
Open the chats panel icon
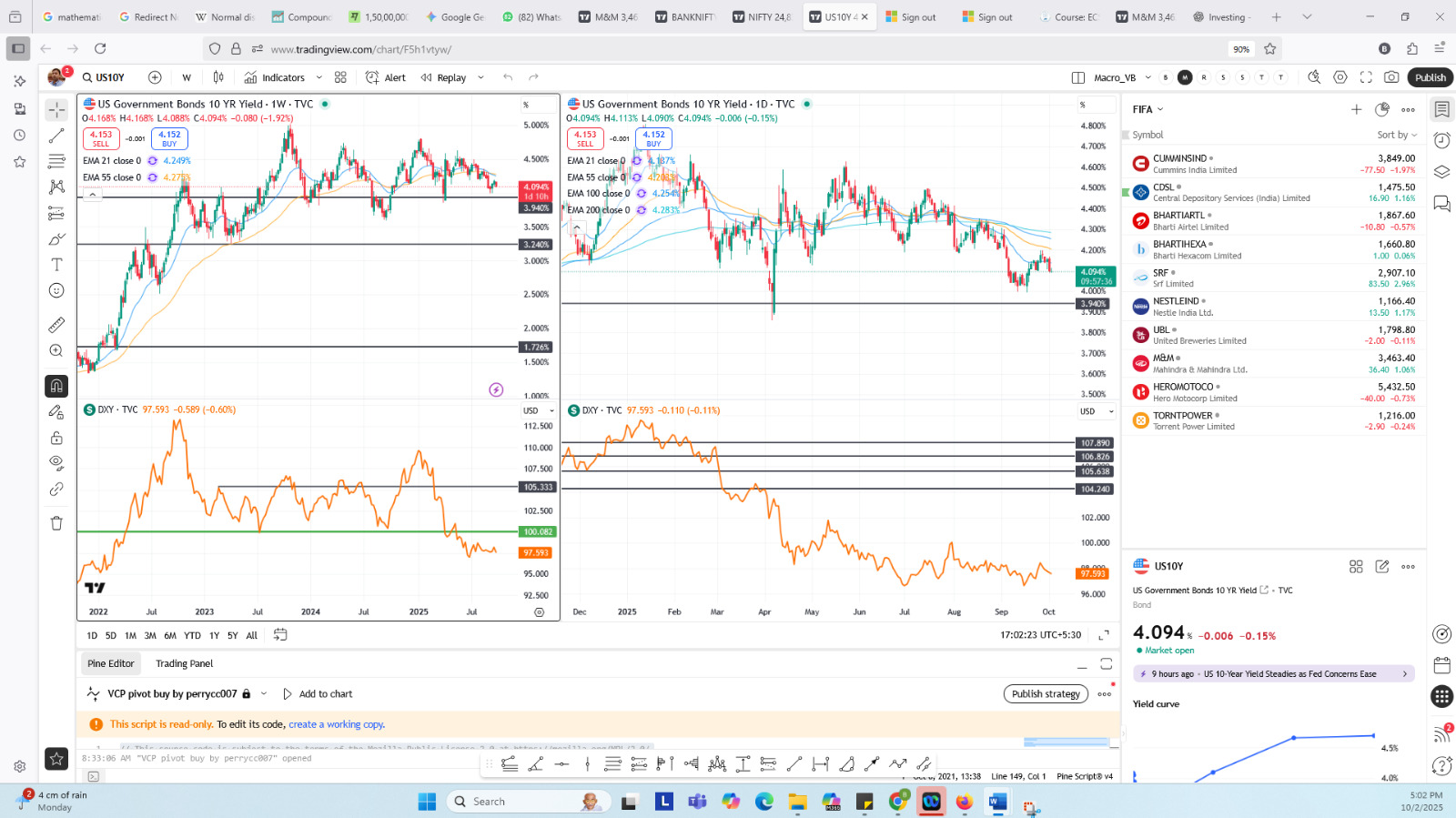[x=1441, y=202]
